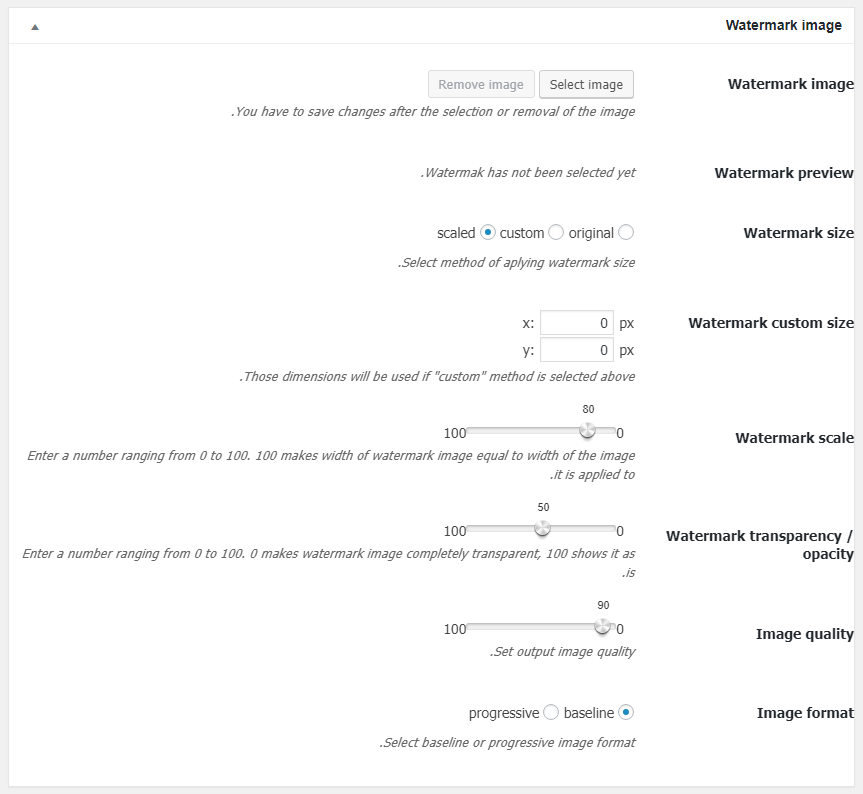The width and height of the screenshot is (863, 794).
Task: Choose the baseline image format
Action: [x=626, y=713]
